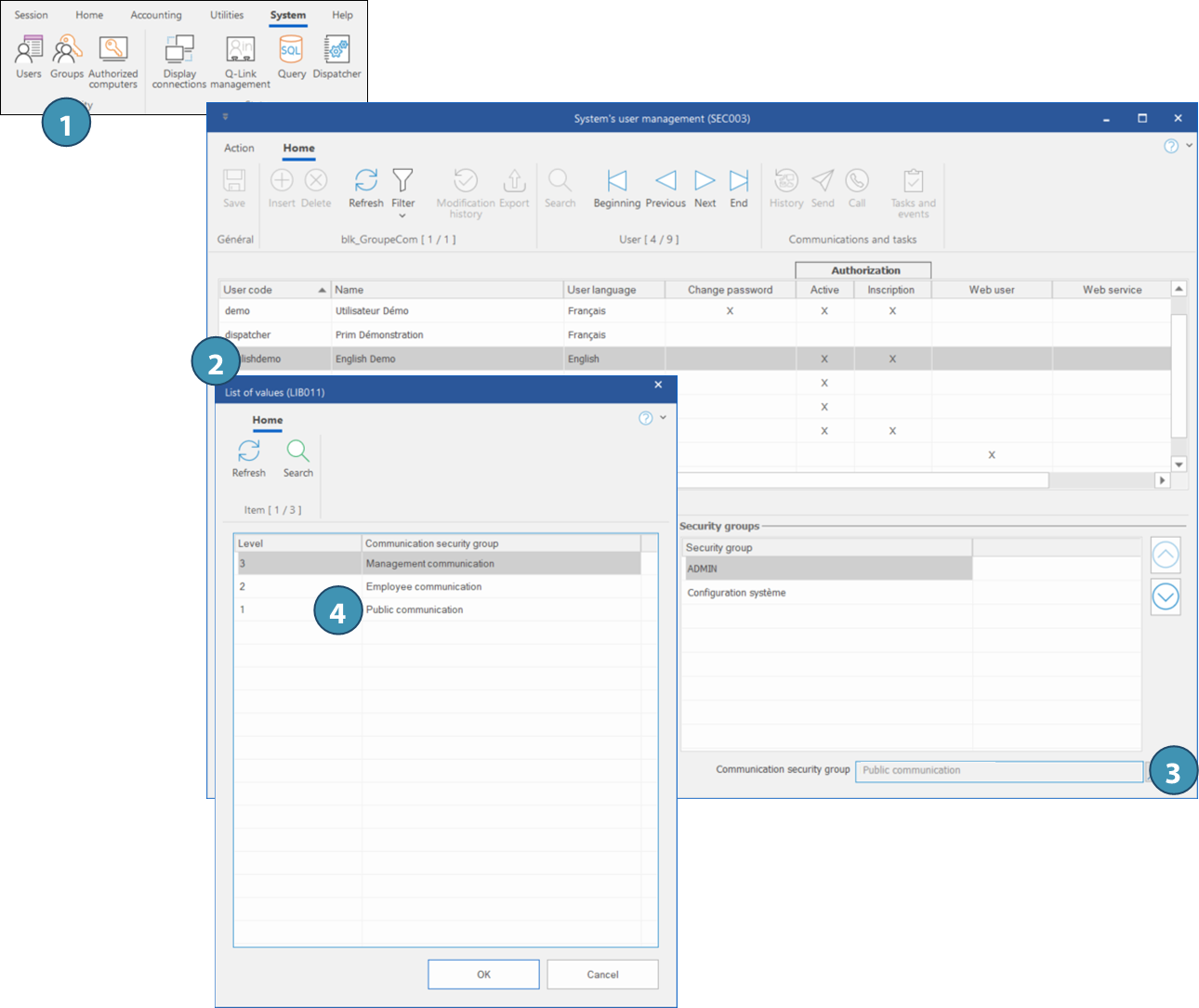Go to the Next user record

point(705,187)
